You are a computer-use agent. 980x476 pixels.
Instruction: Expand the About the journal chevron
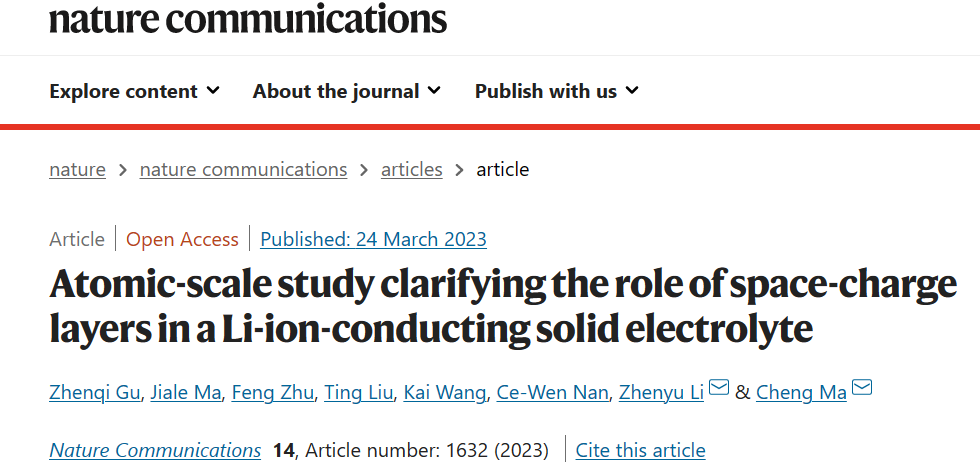pos(434,91)
